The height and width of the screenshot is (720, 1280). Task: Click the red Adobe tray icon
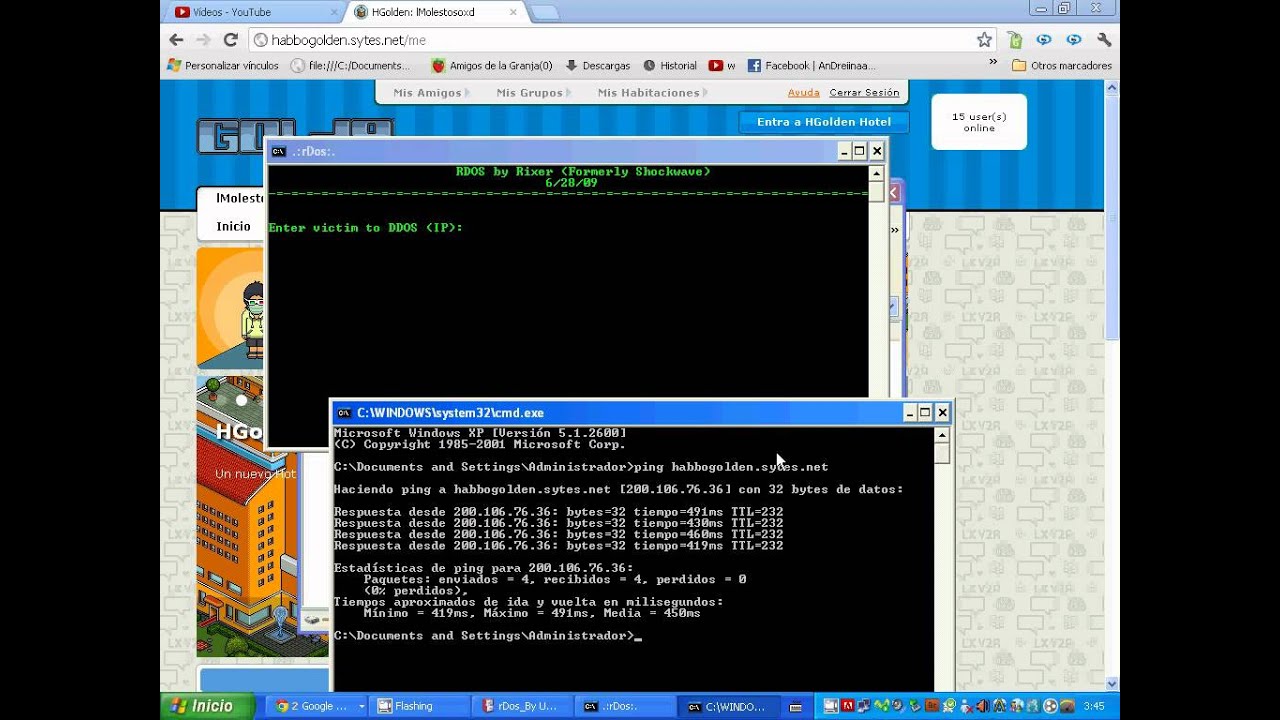pyautogui.click(x=847, y=706)
